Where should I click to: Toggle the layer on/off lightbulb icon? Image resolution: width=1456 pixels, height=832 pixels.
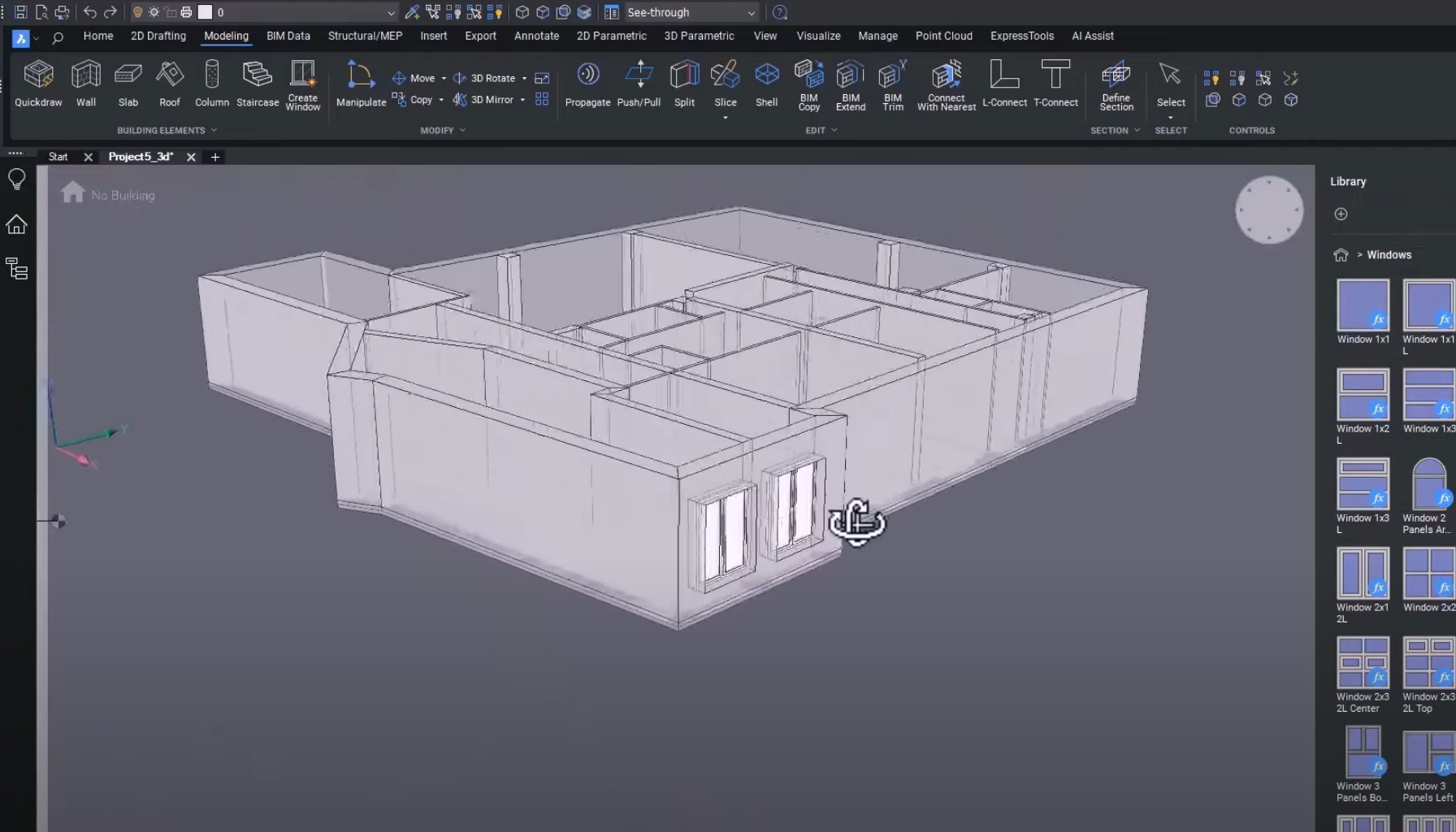click(x=137, y=11)
